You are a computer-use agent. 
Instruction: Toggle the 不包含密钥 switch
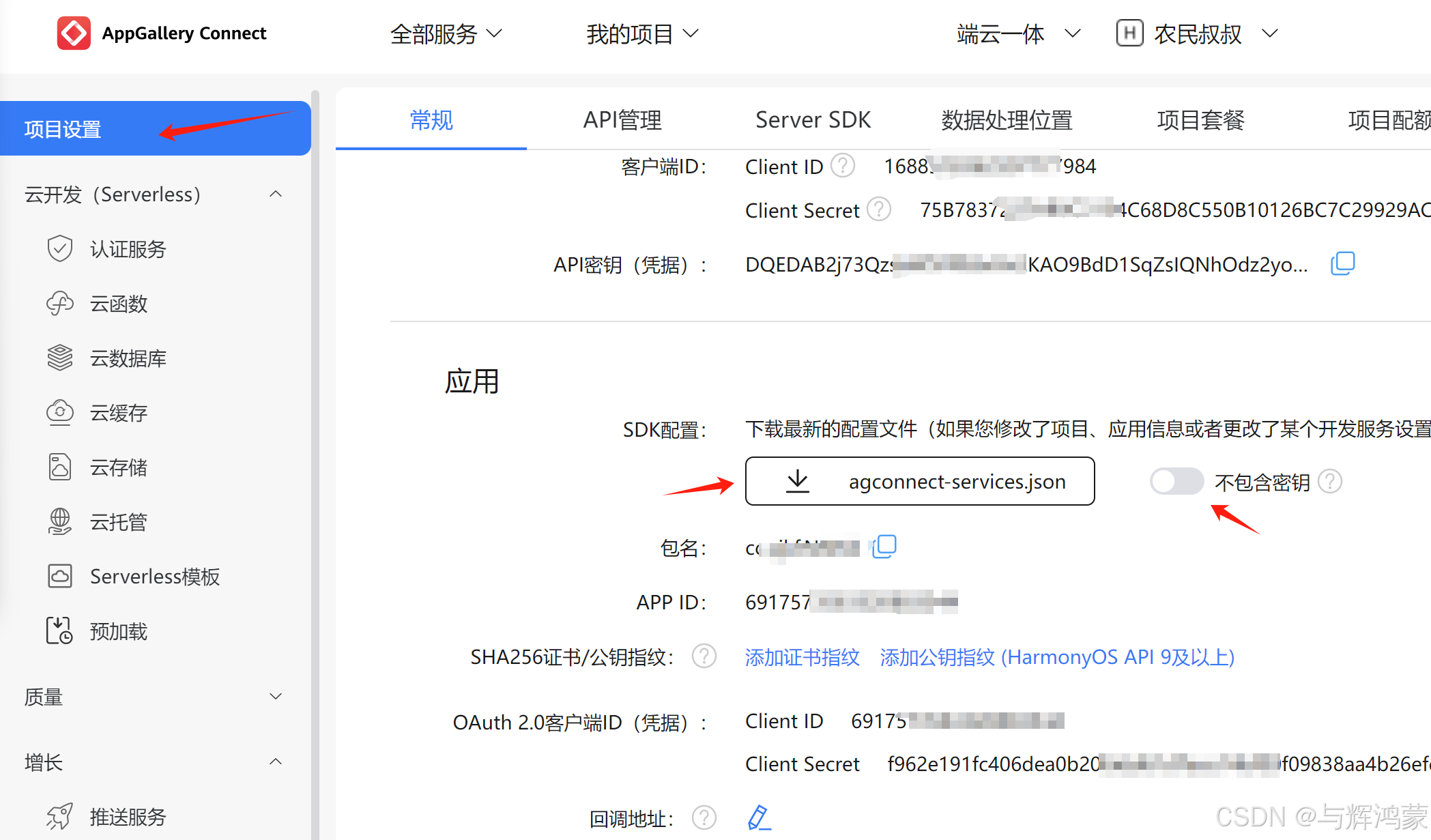click(1176, 482)
